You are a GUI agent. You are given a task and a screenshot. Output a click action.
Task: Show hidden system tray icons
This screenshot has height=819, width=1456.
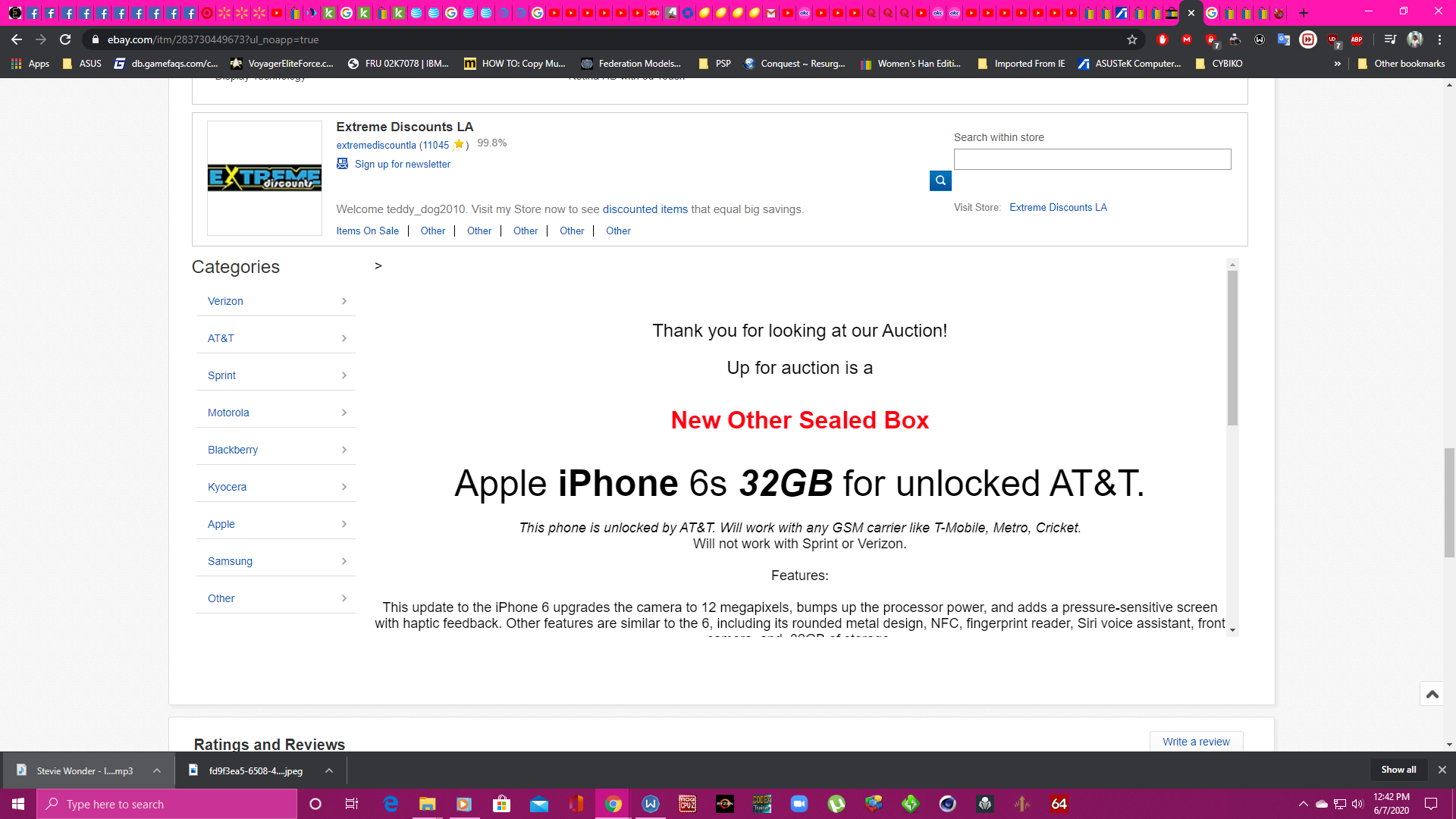1303,804
